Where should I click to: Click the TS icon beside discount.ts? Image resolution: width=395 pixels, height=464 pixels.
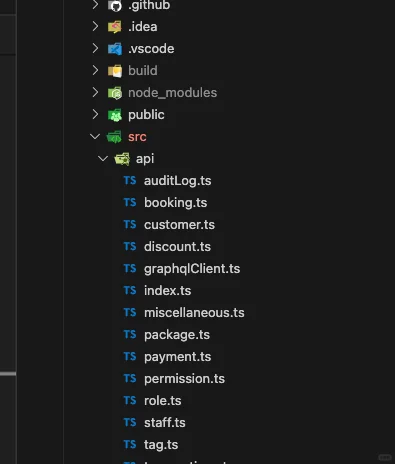pyautogui.click(x=130, y=246)
